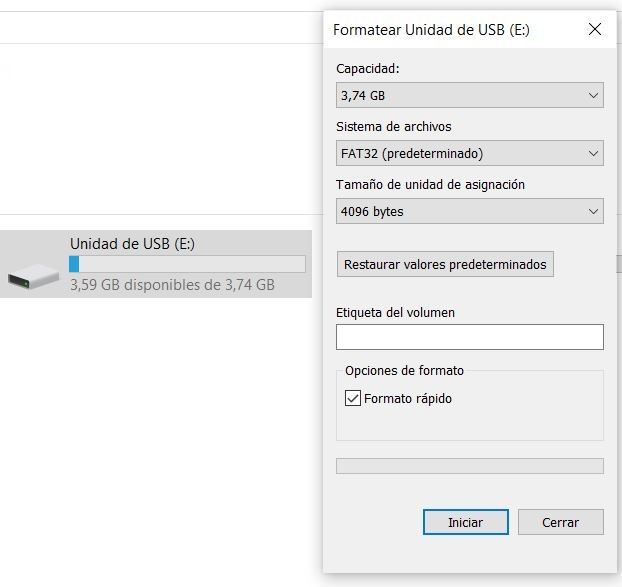The image size is (622, 587).
Task: Click the drive usage bar of Unidad de USB (E:)
Action: tap(187, 264)
